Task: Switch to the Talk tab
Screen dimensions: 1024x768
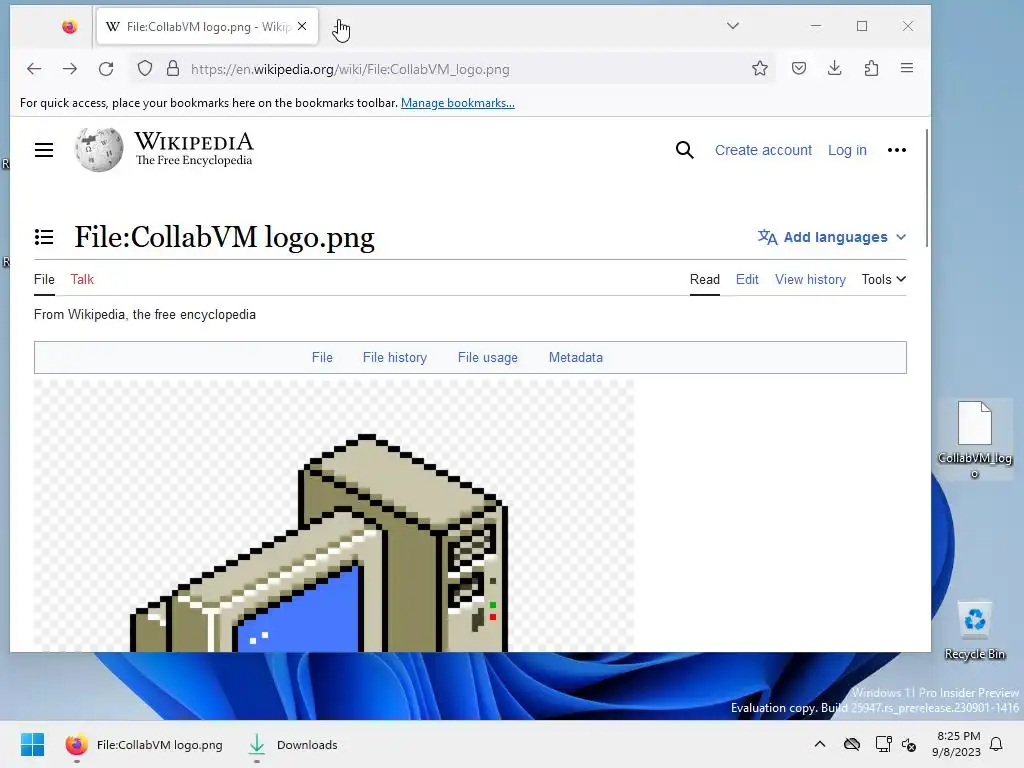Action: pos(82,280)
